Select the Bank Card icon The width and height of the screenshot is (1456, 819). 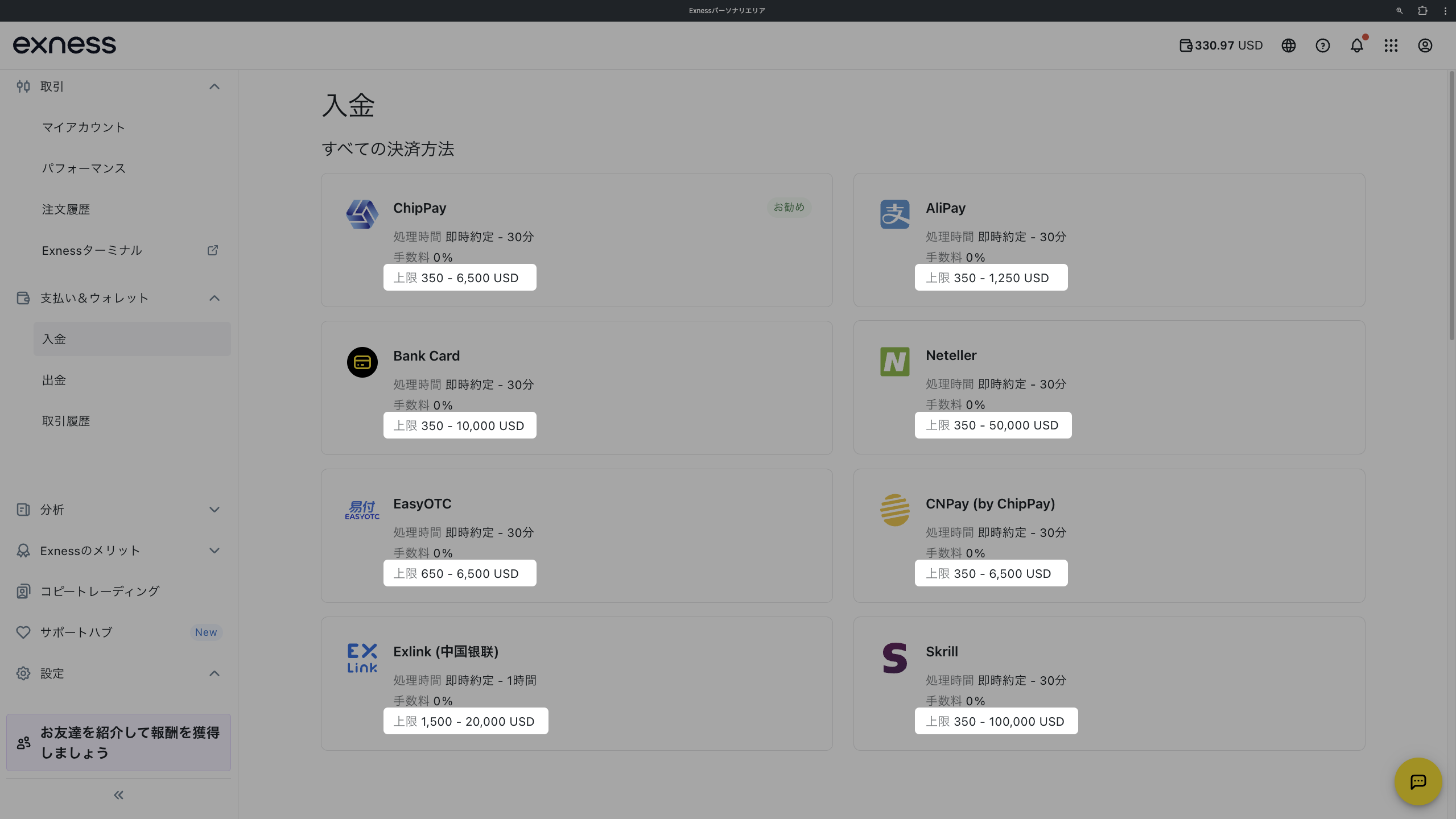(362, 362)
